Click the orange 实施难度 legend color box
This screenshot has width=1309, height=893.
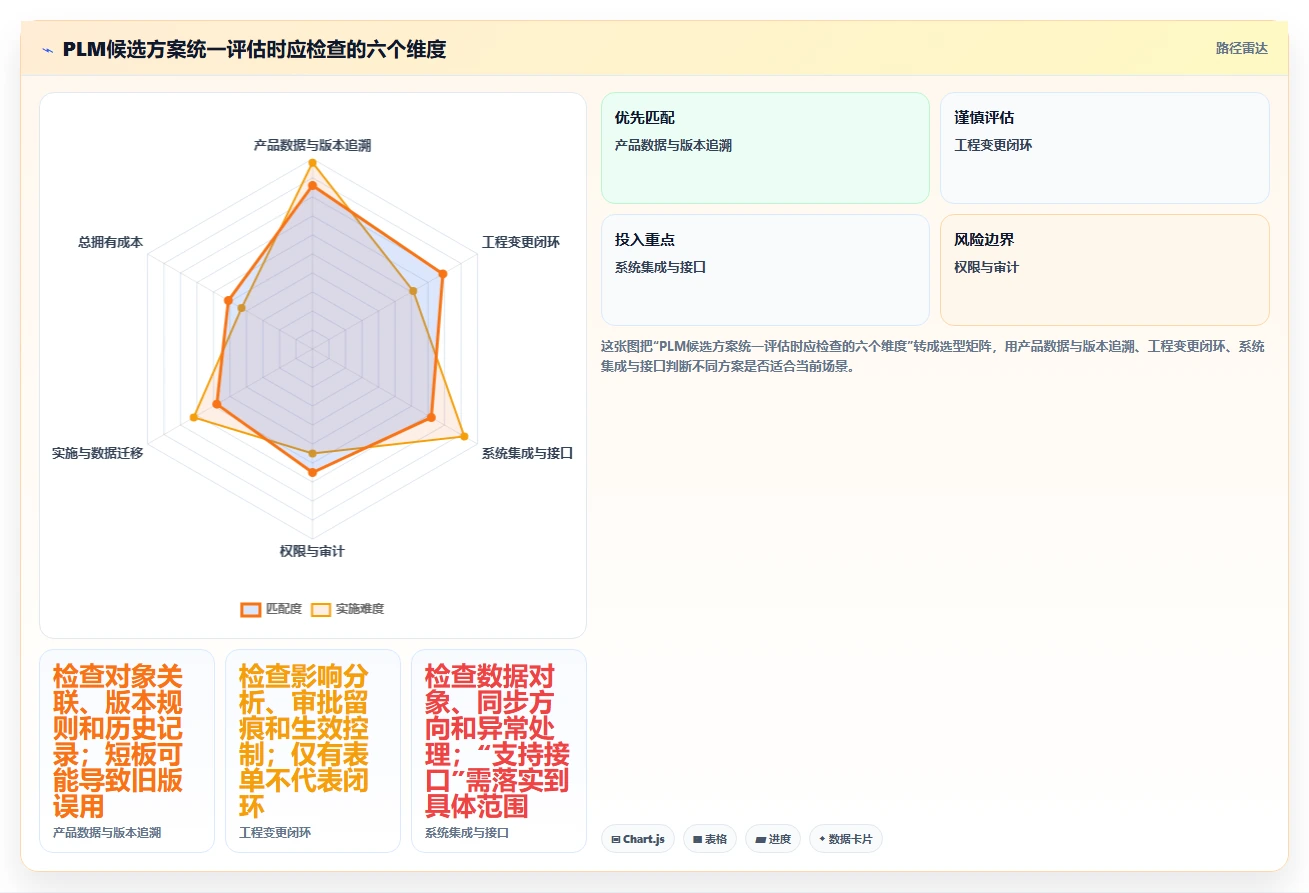click(321, 609)
